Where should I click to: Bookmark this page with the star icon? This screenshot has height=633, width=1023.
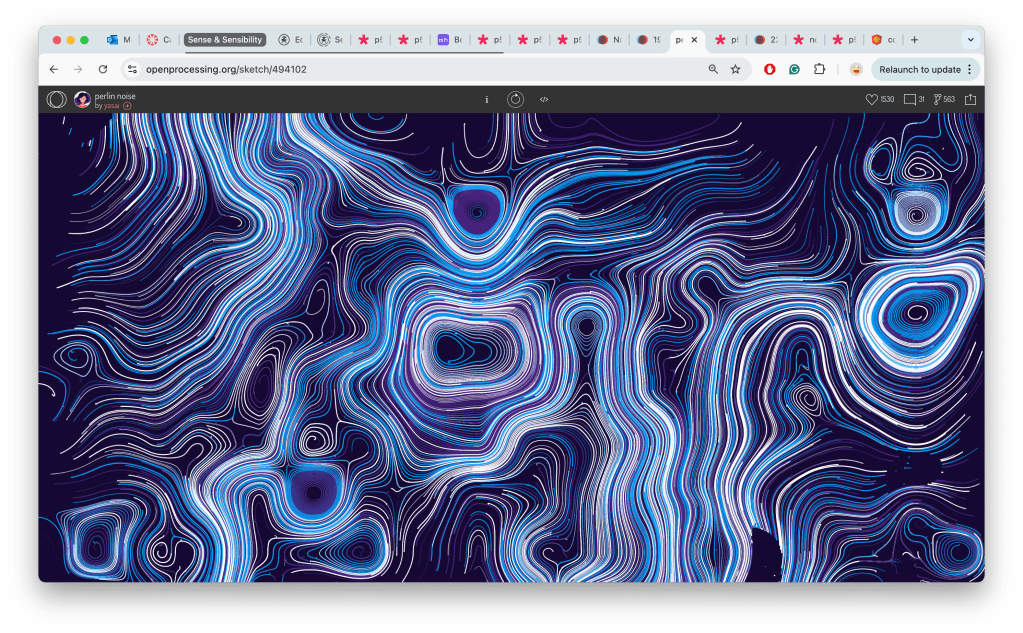click(735, 69)
